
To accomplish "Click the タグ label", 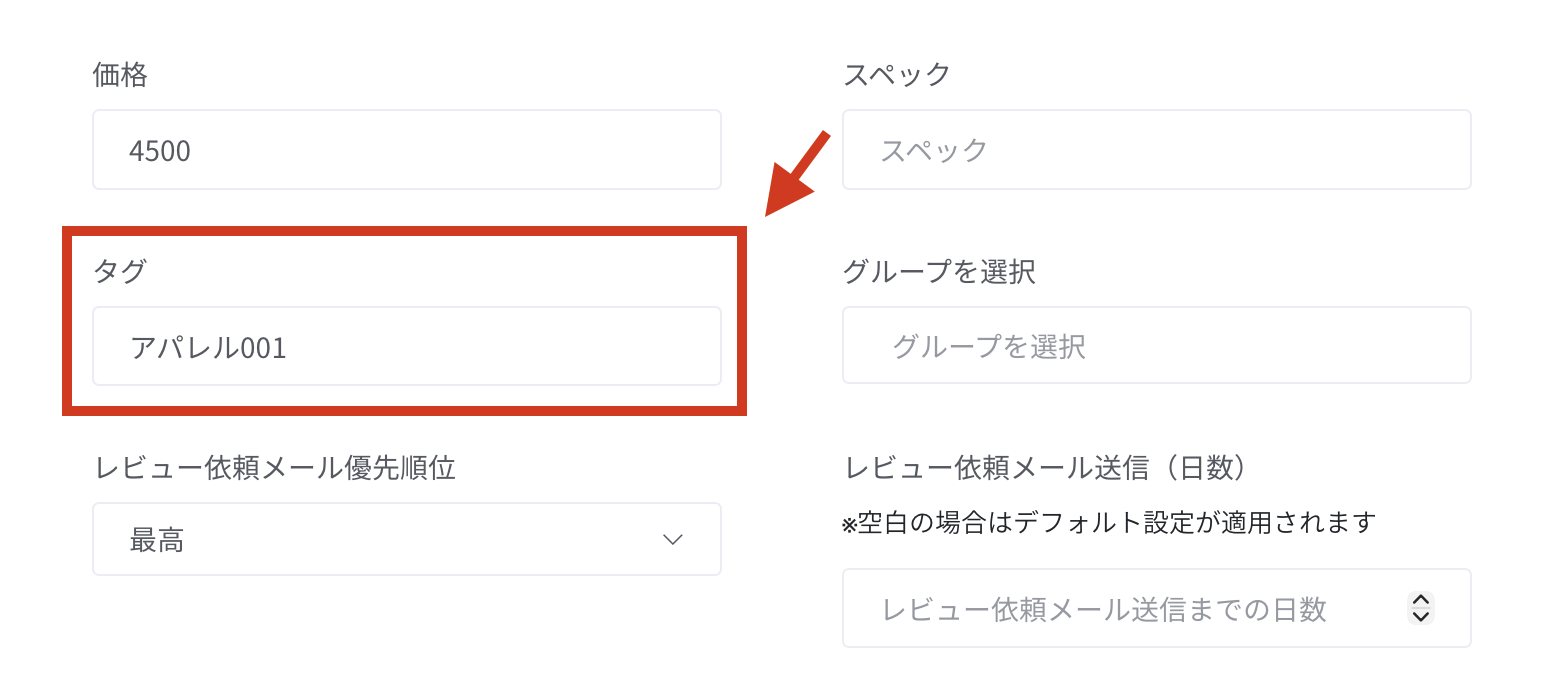I will coord(119,271).
